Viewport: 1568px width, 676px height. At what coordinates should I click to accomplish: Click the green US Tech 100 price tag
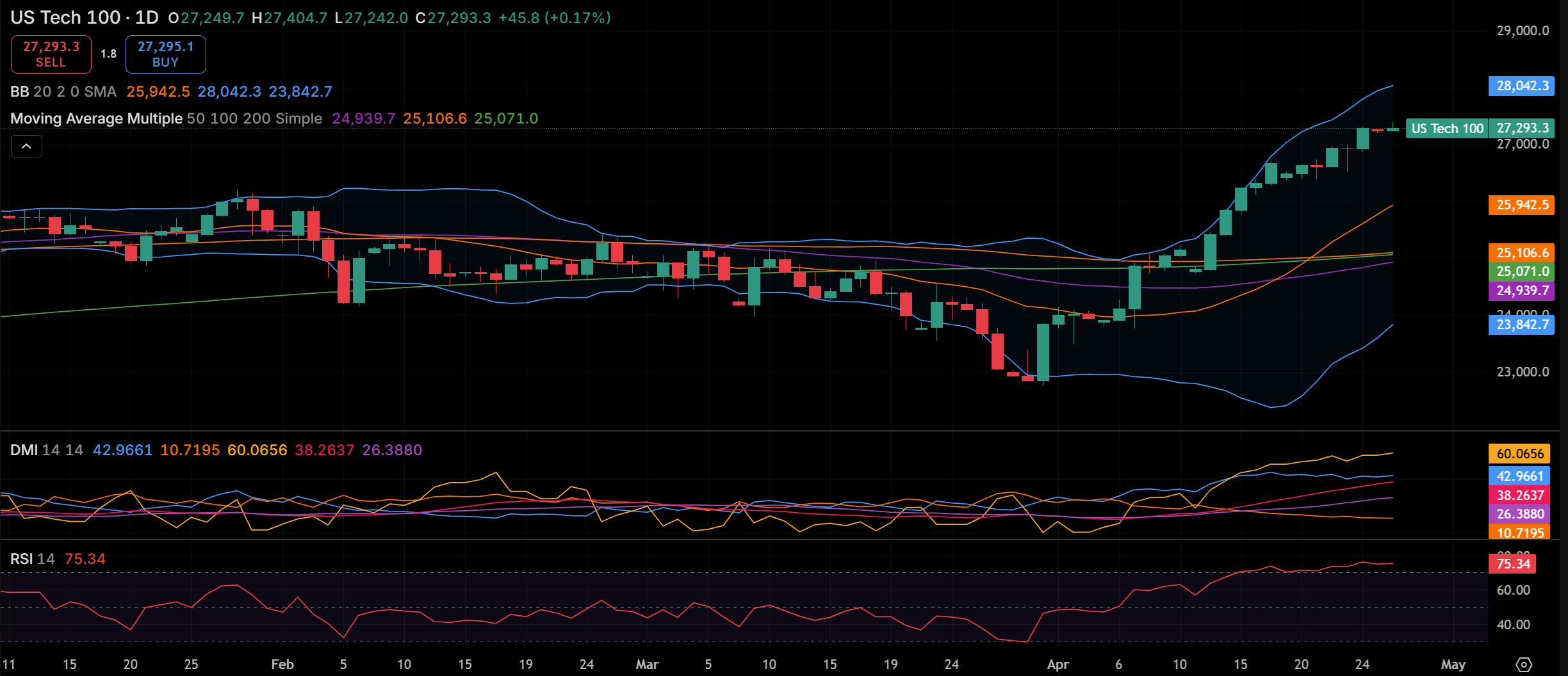(x=1447, y=129)
